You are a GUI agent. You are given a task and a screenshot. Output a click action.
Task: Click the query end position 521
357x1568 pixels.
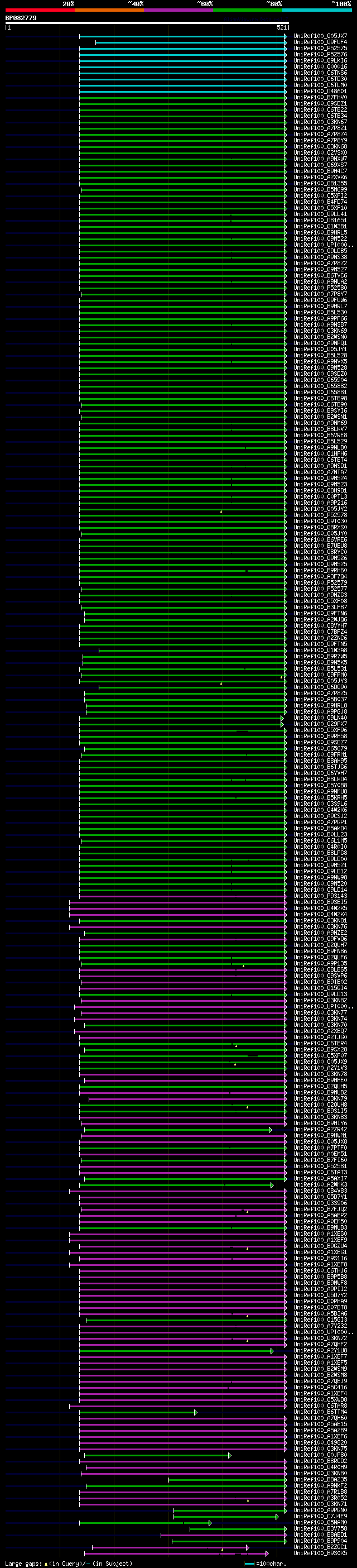(x=282, y=28)
